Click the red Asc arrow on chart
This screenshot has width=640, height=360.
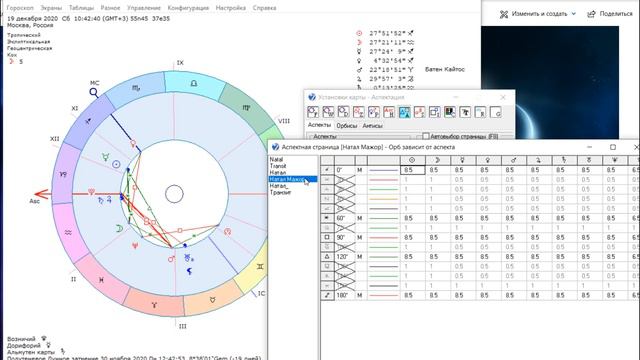[x=42, y=194]
